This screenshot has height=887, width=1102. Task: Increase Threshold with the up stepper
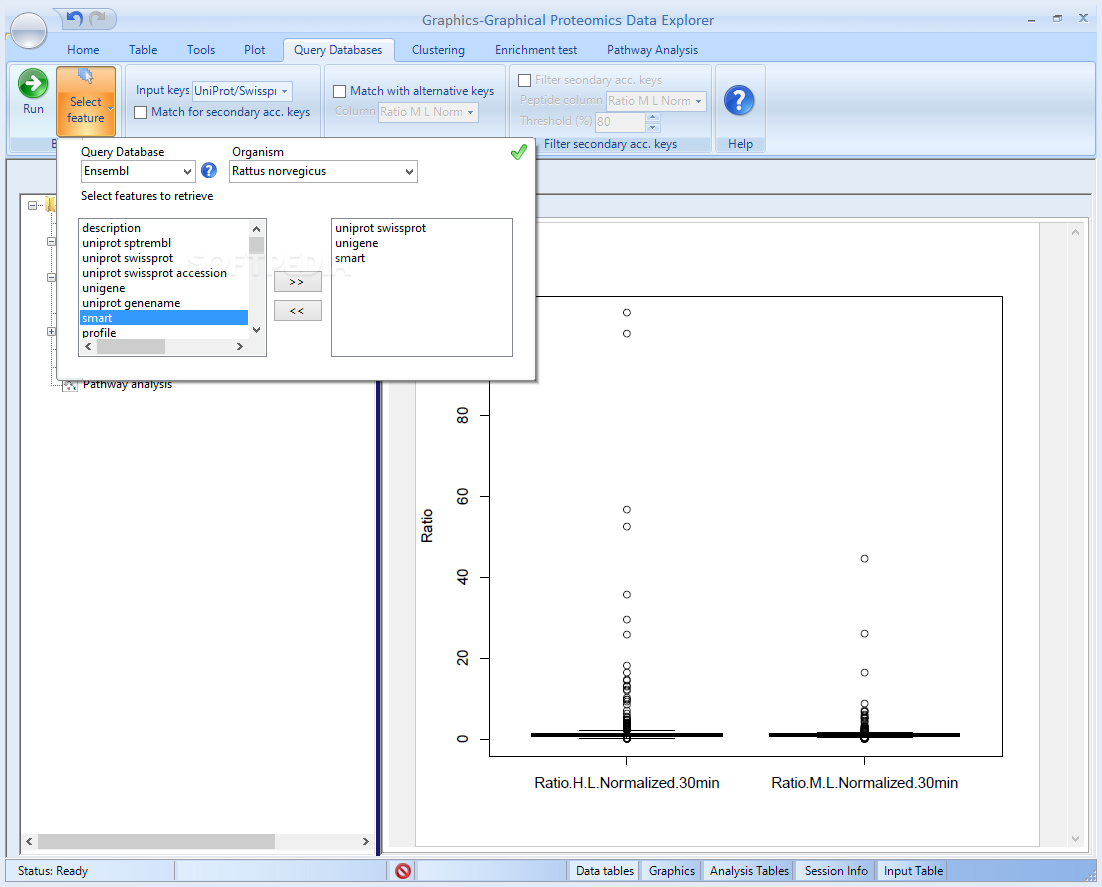[x=653, y=117]
